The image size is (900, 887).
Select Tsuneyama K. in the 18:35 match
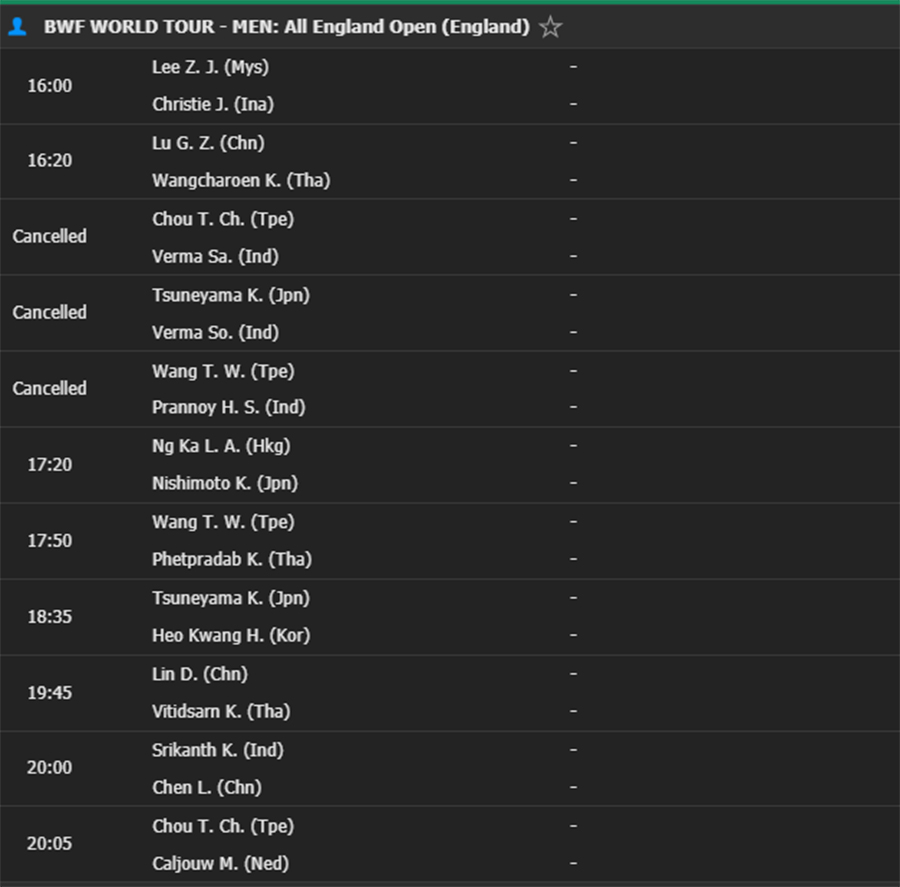[x=231, y=598]
